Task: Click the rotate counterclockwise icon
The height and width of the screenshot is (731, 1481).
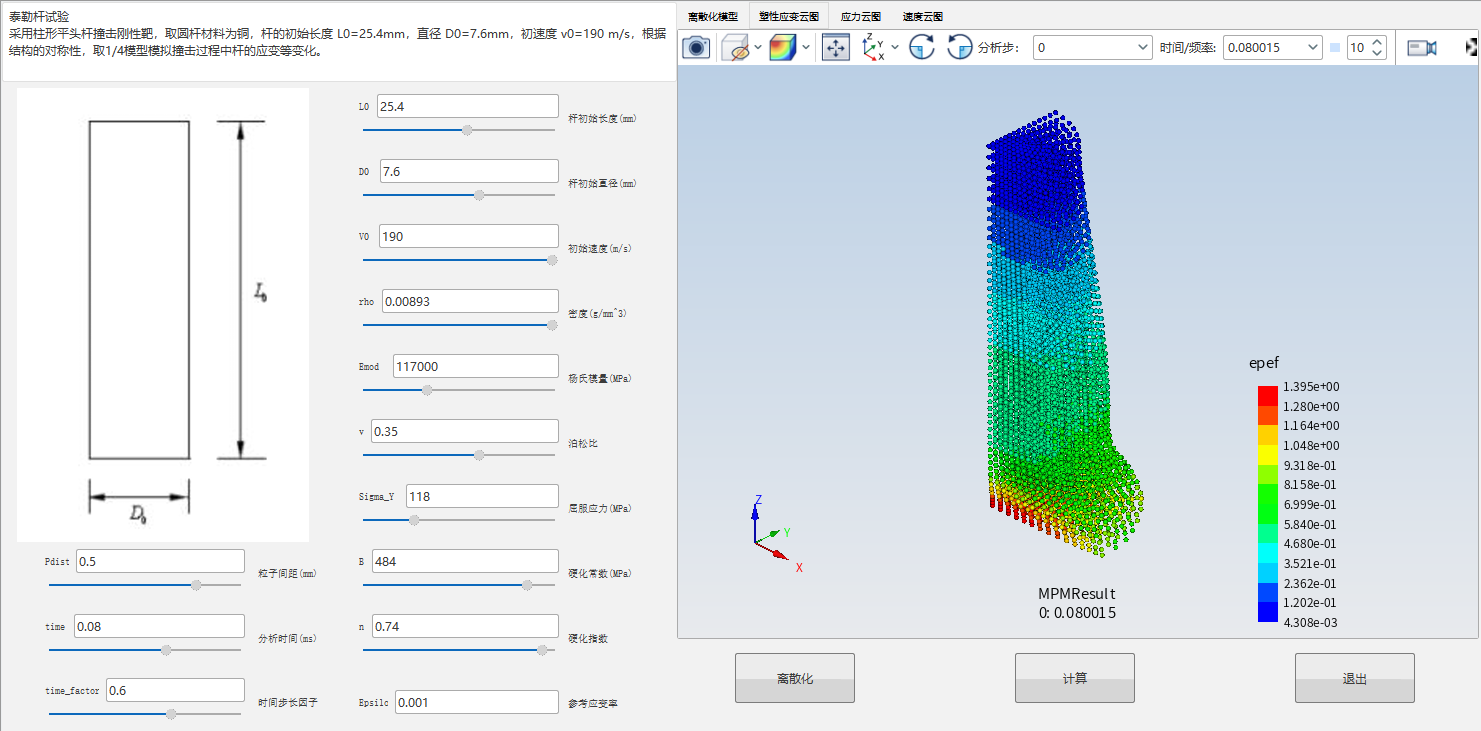Action: [959, 47]
